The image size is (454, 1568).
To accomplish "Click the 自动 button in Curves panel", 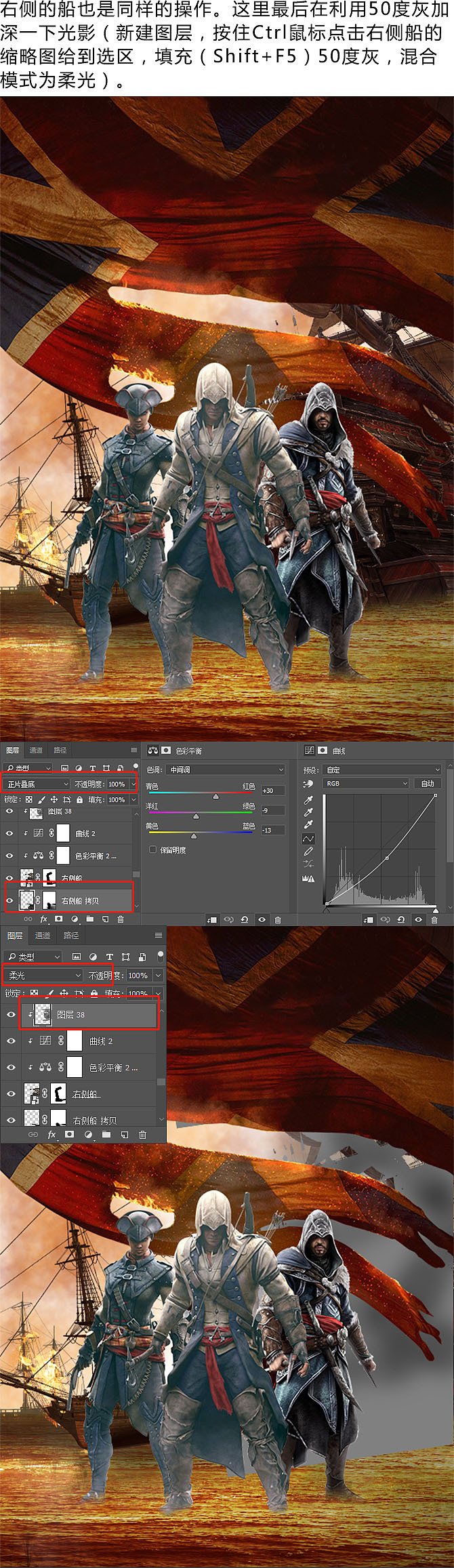I will click(x=427, y=783).
